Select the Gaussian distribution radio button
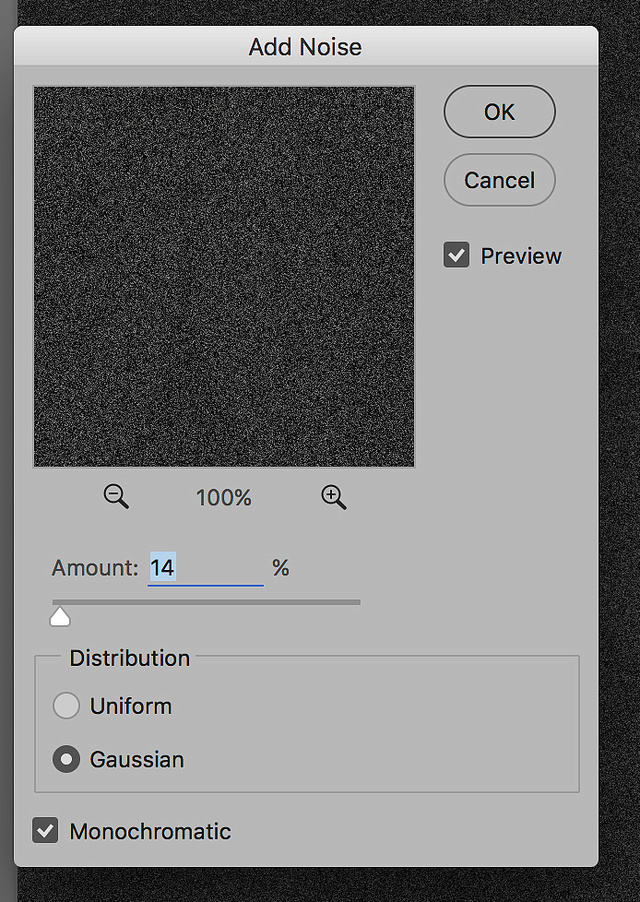 pos(66,759)
